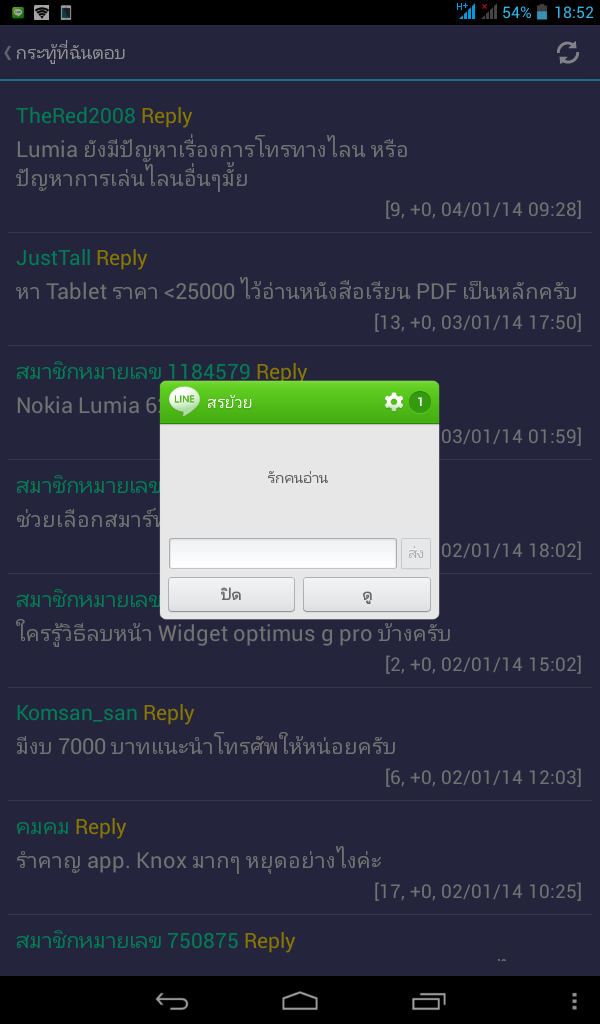Open TheRed2008 thread about Lumia
The width and height of the screenshot is (600, 1024).
click(300, 163)
